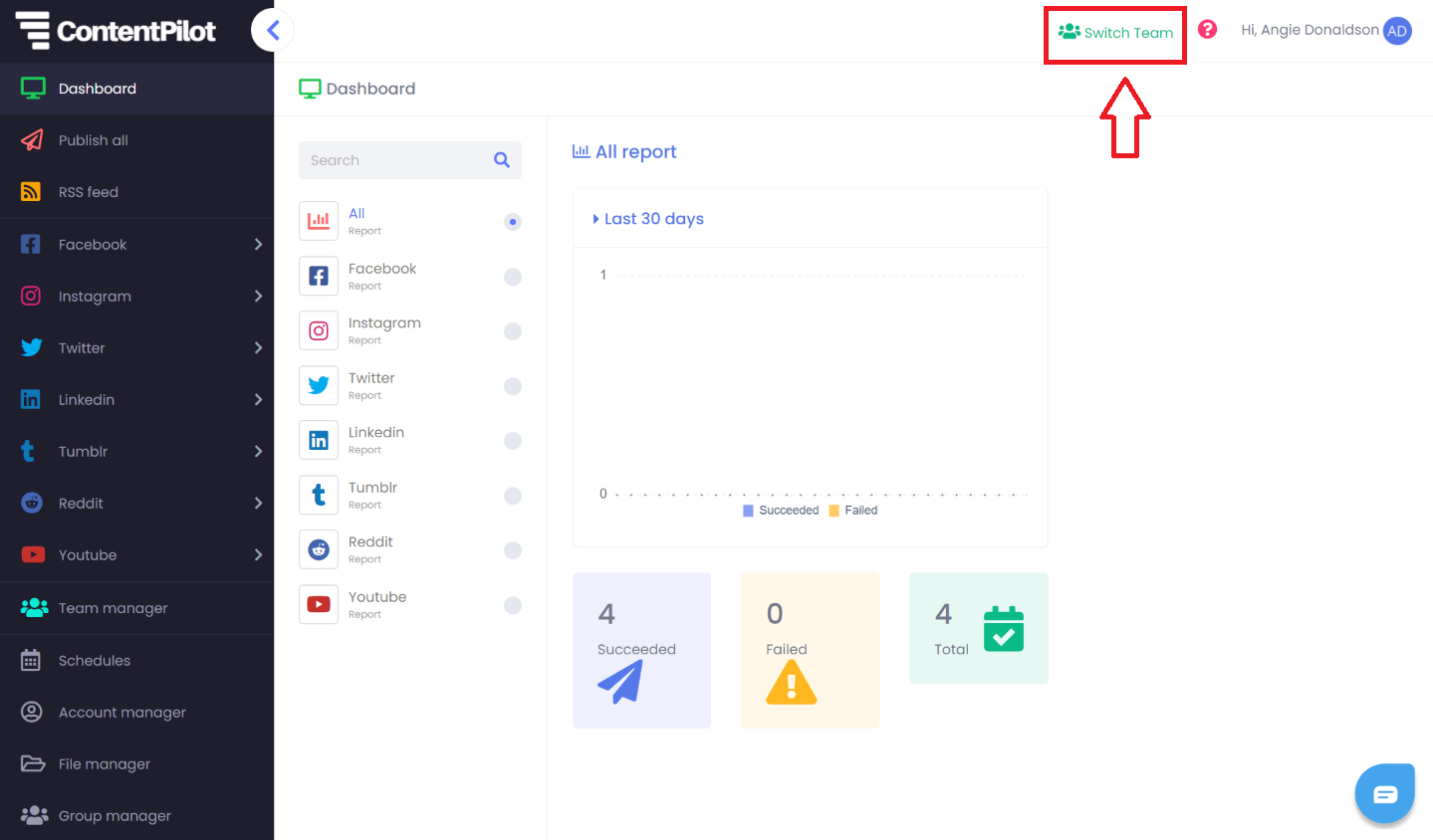Click the Hi, Angie Donaldson greeting

pos(1310,30)
